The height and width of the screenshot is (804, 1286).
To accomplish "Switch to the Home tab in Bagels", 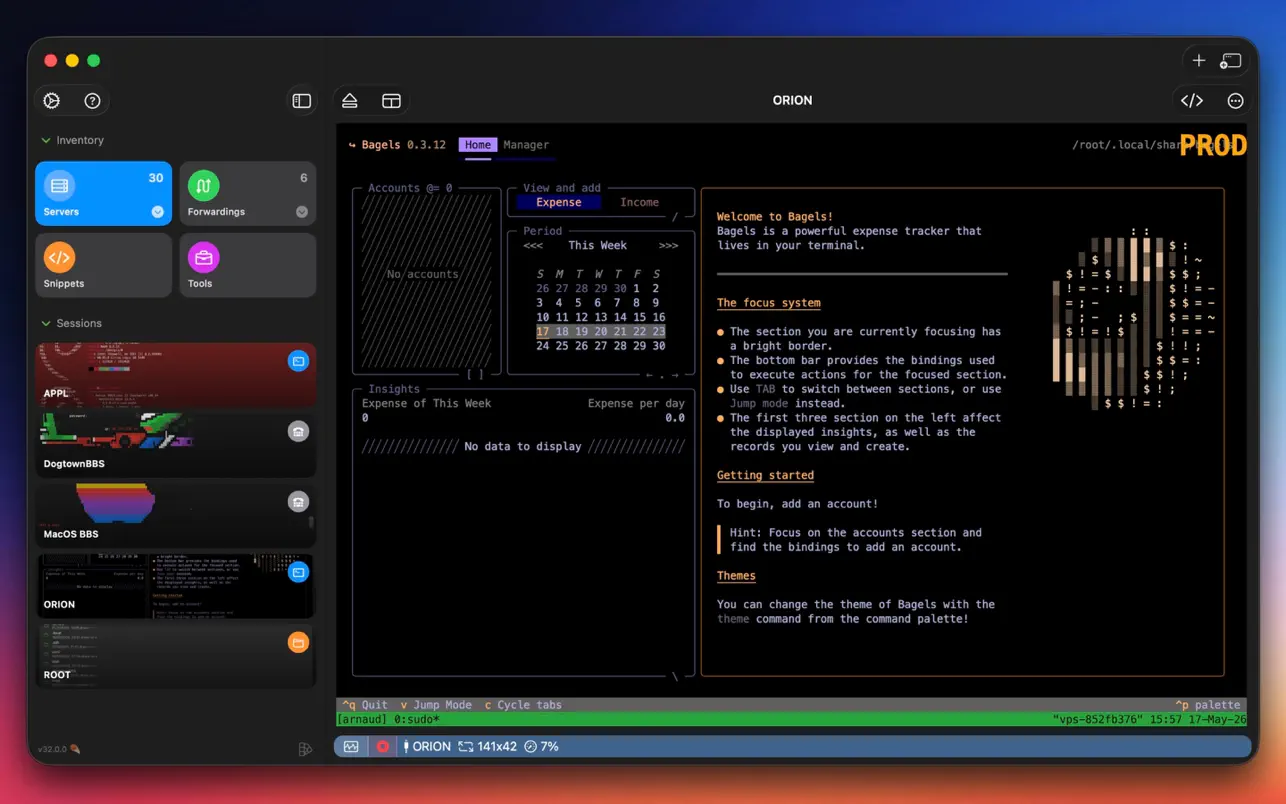I will pos(478,145).
